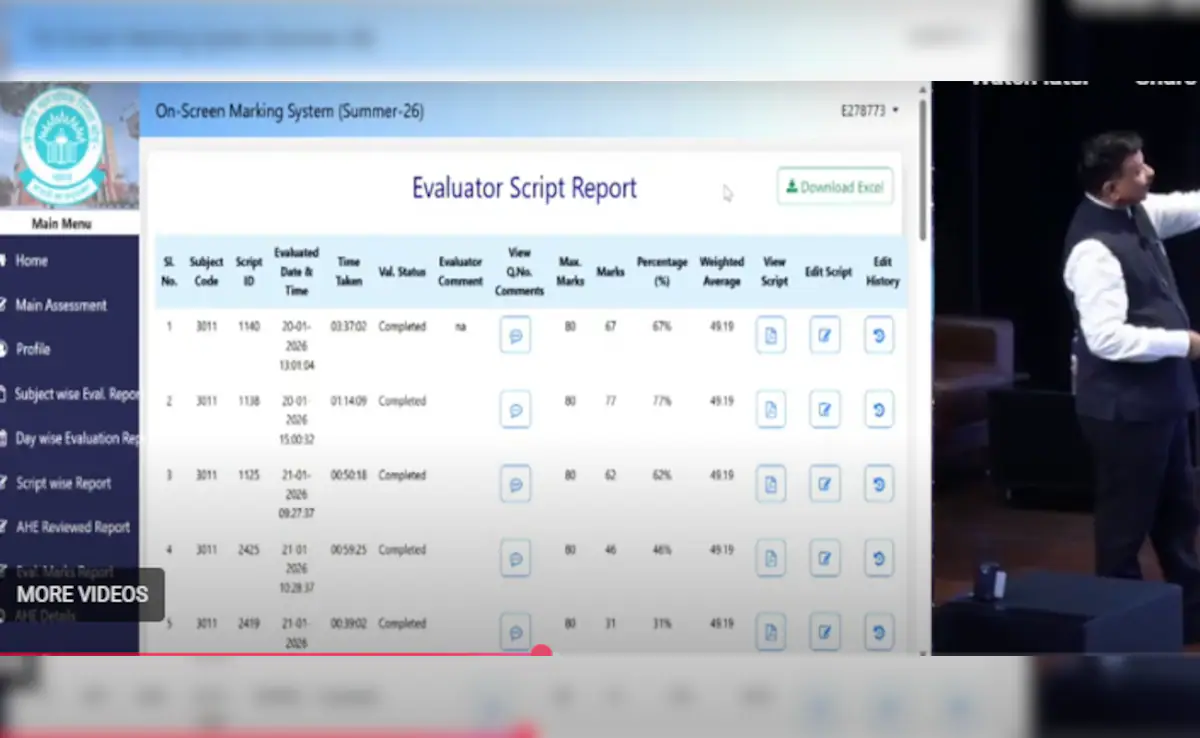View script document for script 2419
The height and width of the screenshot is (738, 1200).
click(x=770, y=631)
